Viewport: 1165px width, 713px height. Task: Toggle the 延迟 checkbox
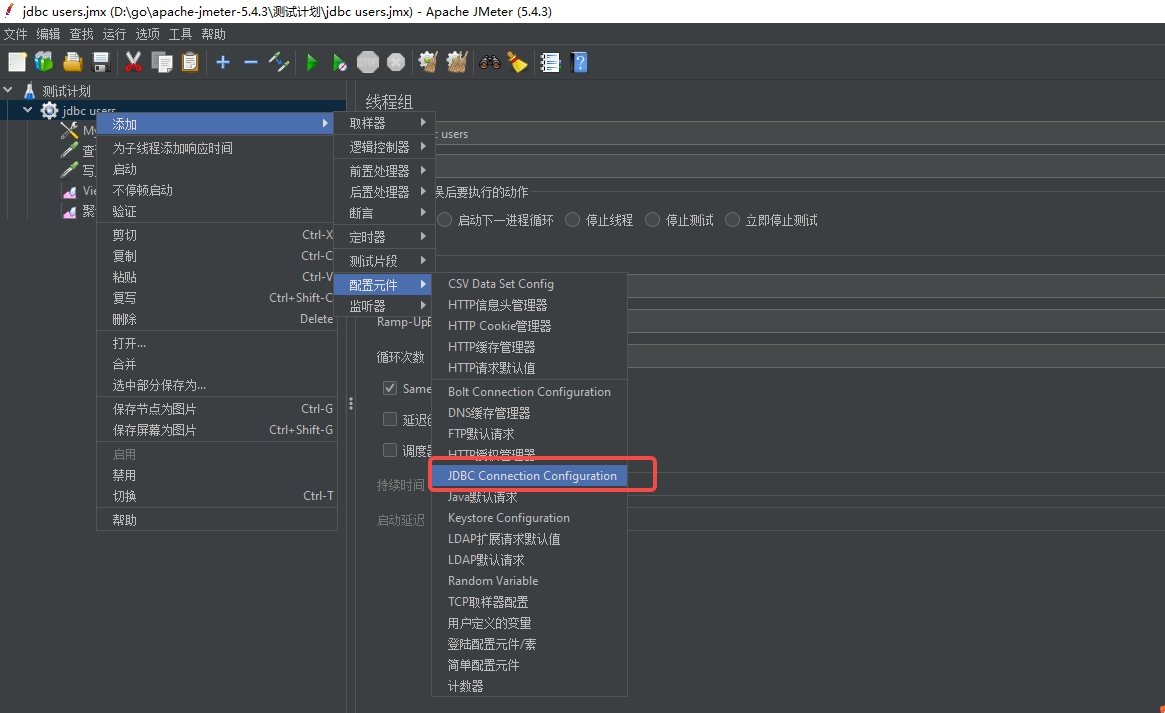click(390, 419)
